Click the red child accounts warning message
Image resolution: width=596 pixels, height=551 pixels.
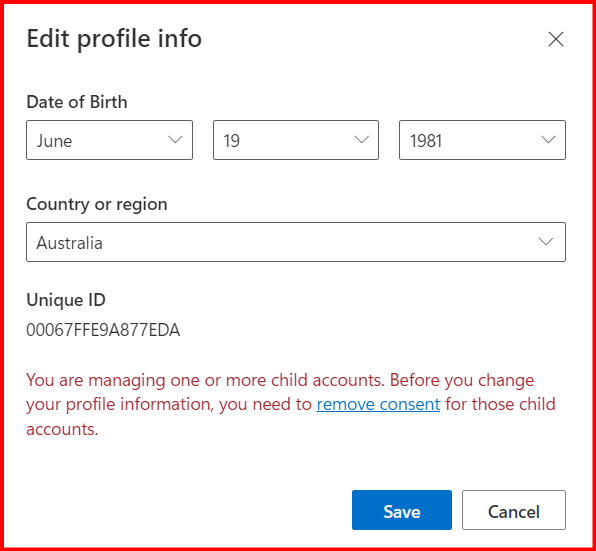(x=291, y=405)
